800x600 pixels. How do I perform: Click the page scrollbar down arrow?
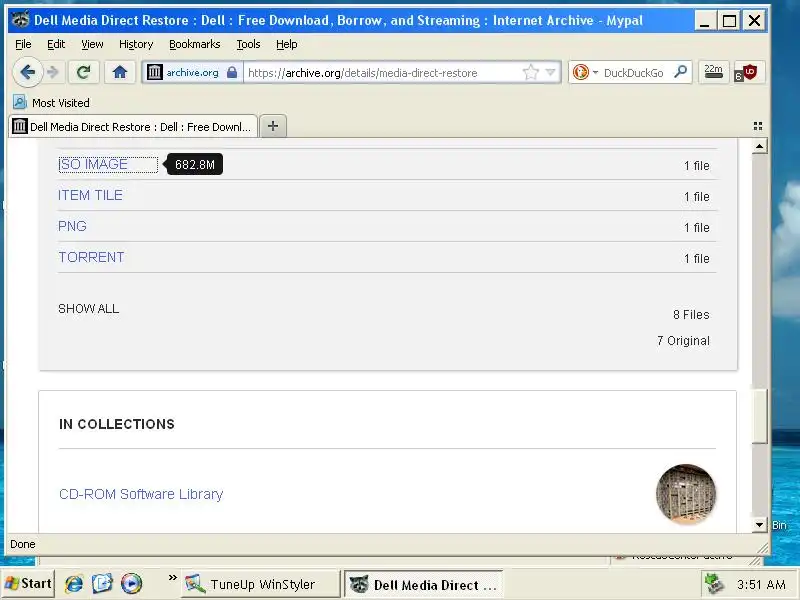[x=760, y=524]
